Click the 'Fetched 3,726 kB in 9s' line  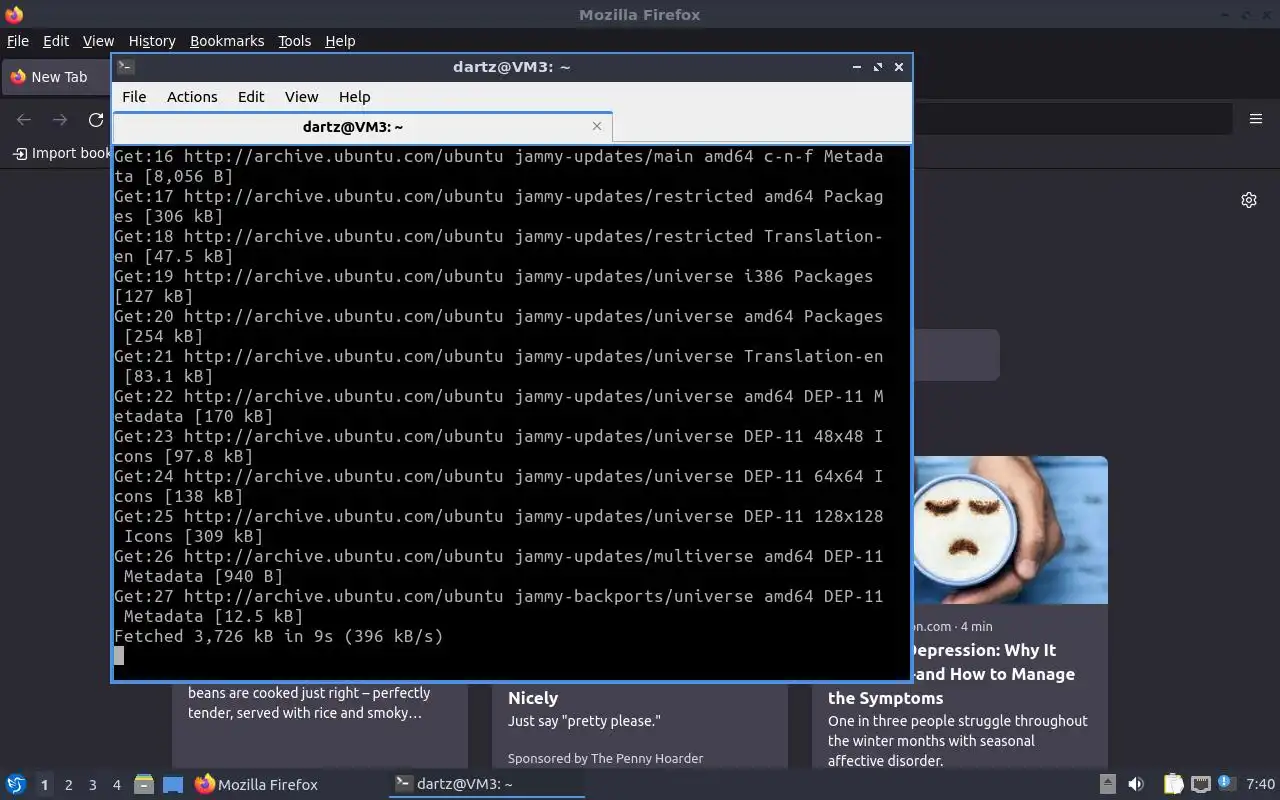click(278, 636)
